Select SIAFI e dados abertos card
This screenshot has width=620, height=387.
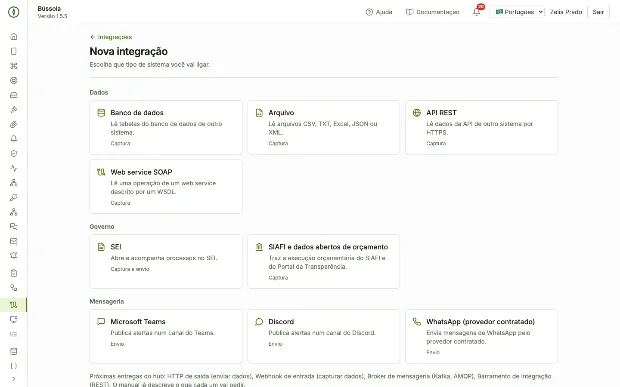(x=323, y=261)
